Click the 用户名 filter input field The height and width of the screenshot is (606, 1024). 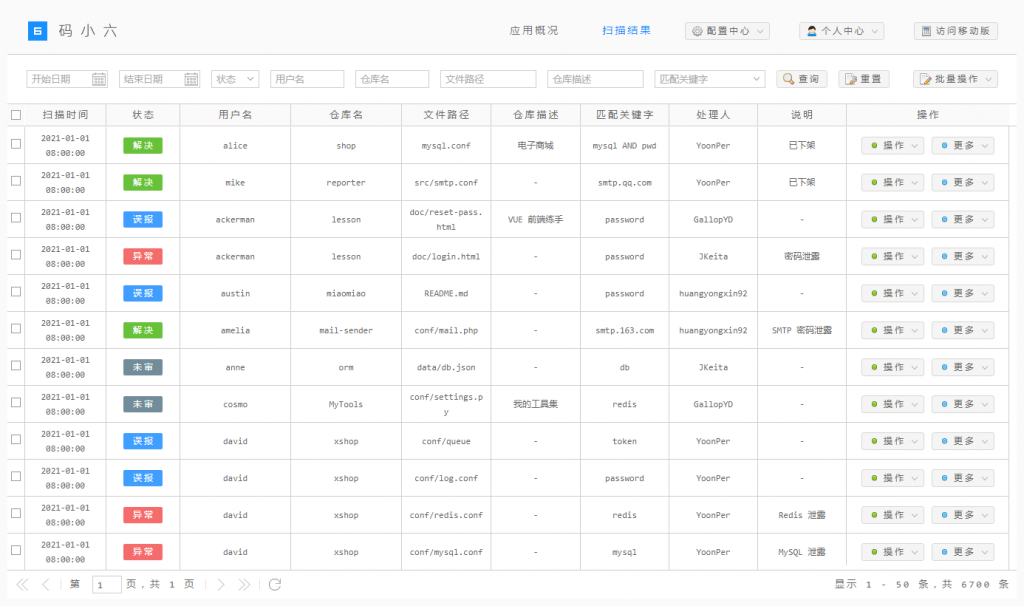pos(307,79)
